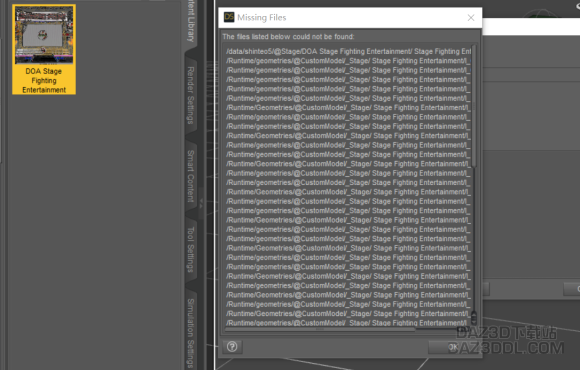Open the Smart Content tab
The width and height of the screenshot is (580, 370).
point(190,176)
